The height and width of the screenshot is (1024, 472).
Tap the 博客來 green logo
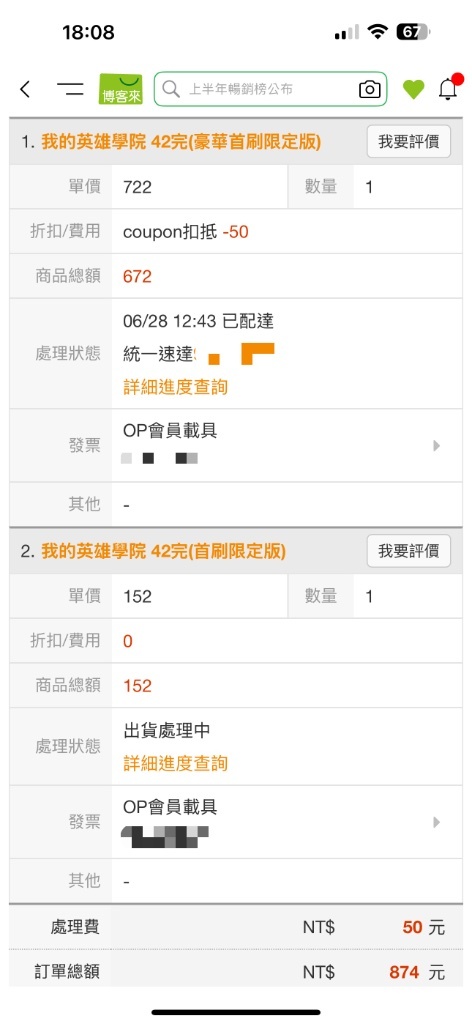(121, 89)
